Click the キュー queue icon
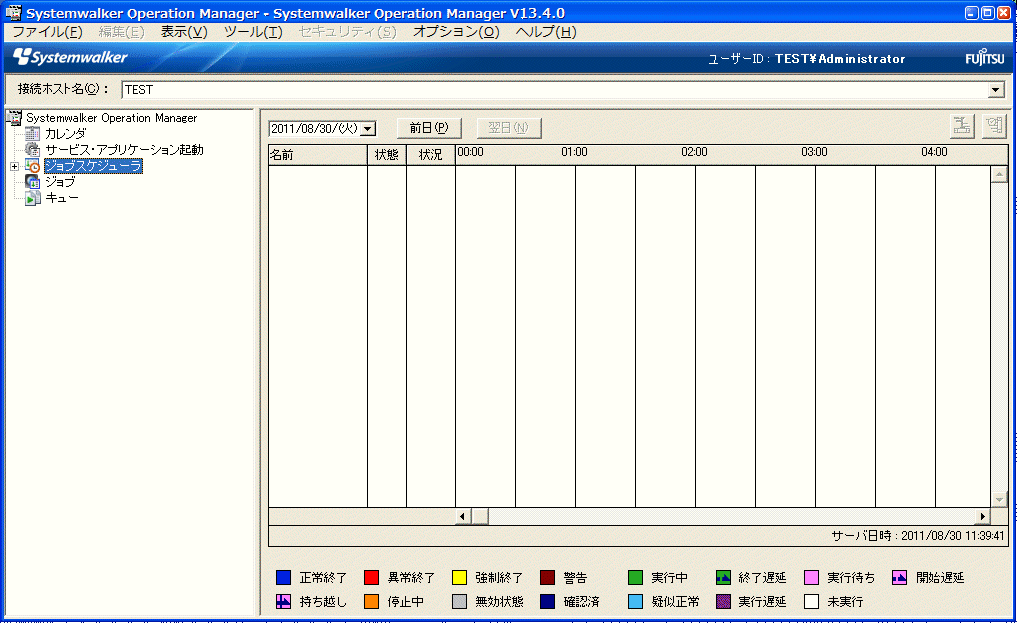 tap(32, 198)
